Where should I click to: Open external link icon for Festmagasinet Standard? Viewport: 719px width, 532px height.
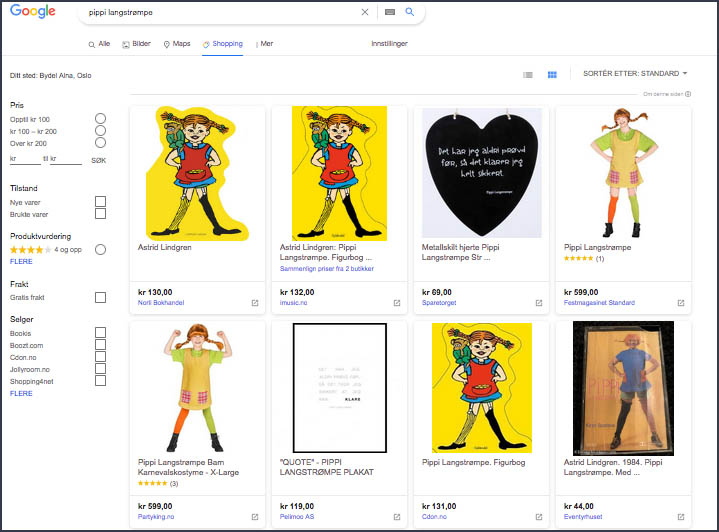tap(681, 303)
